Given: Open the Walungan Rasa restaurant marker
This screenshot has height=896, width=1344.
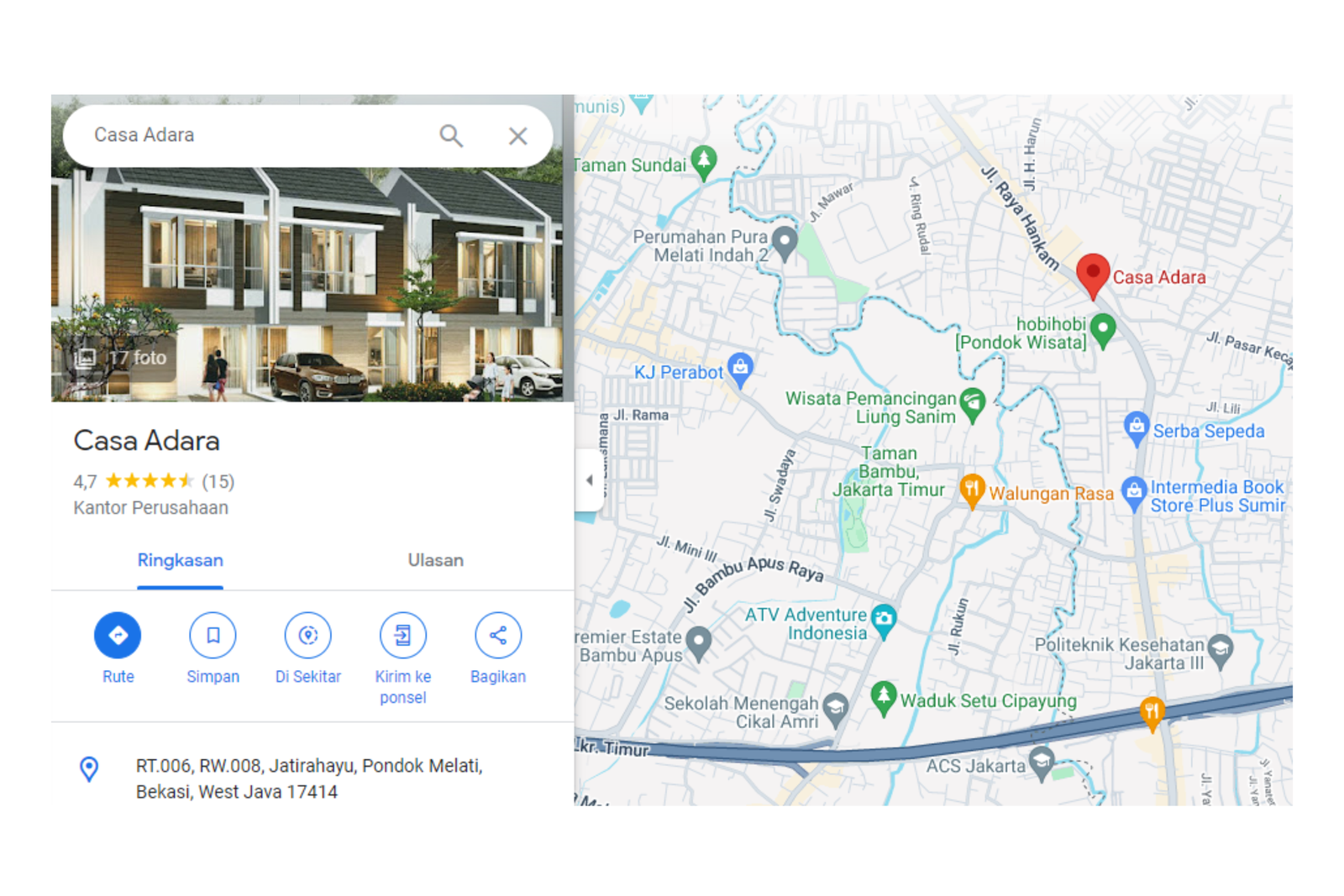Looking at the screenshot, I should [972, 491].
